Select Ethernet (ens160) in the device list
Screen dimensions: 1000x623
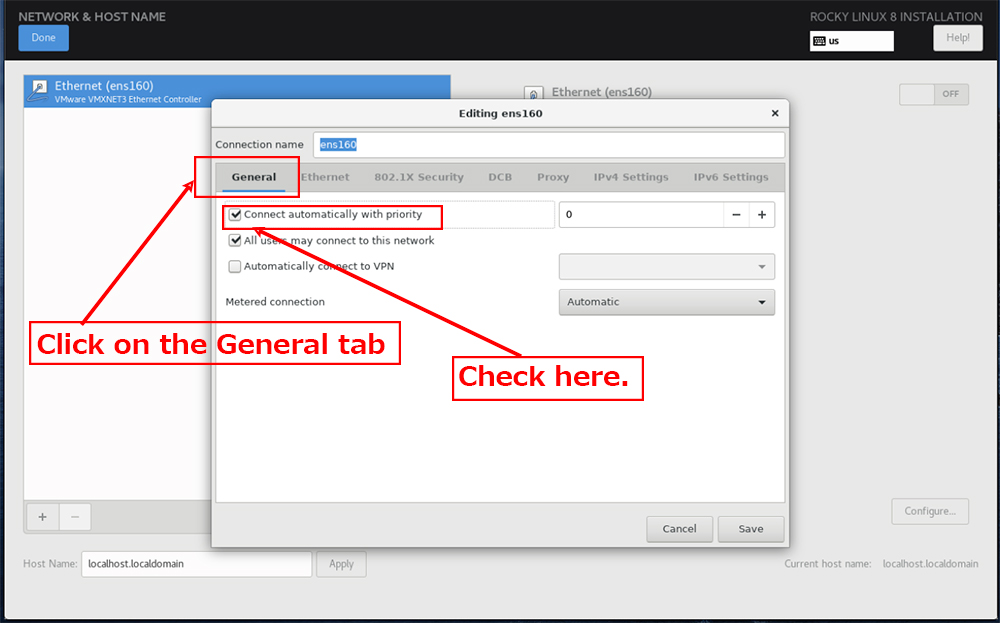pos(237,91)
